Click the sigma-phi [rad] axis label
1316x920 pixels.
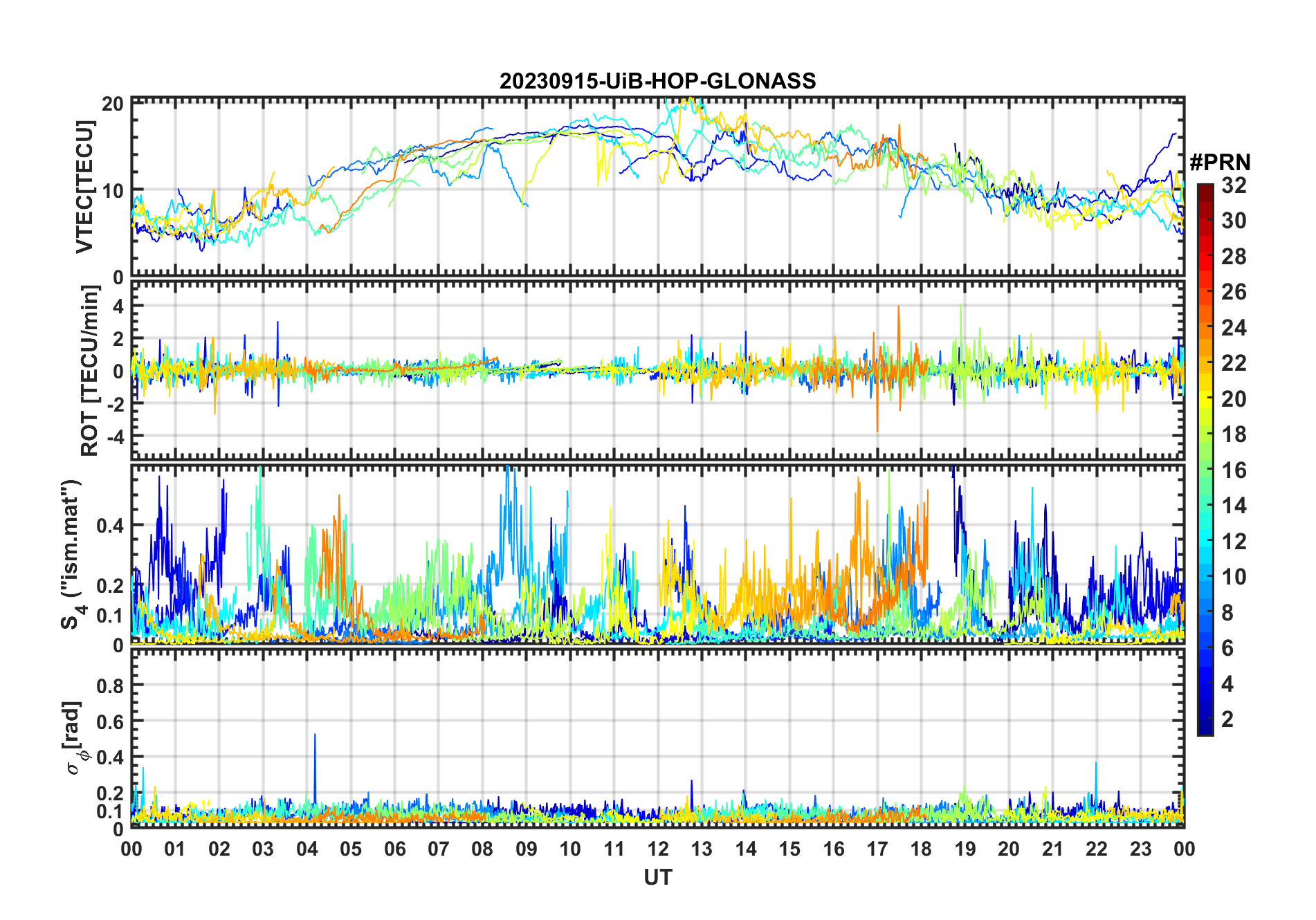point(74,738)
